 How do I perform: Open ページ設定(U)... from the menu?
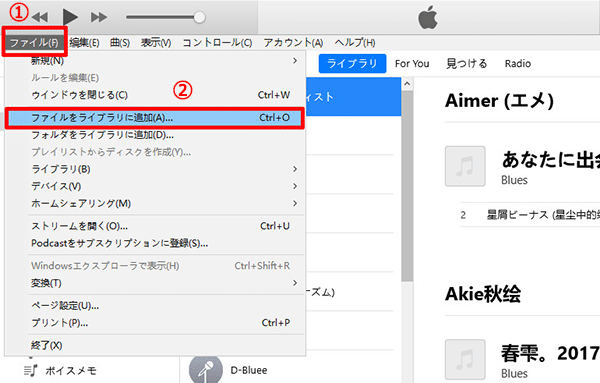tap(155, 306)
